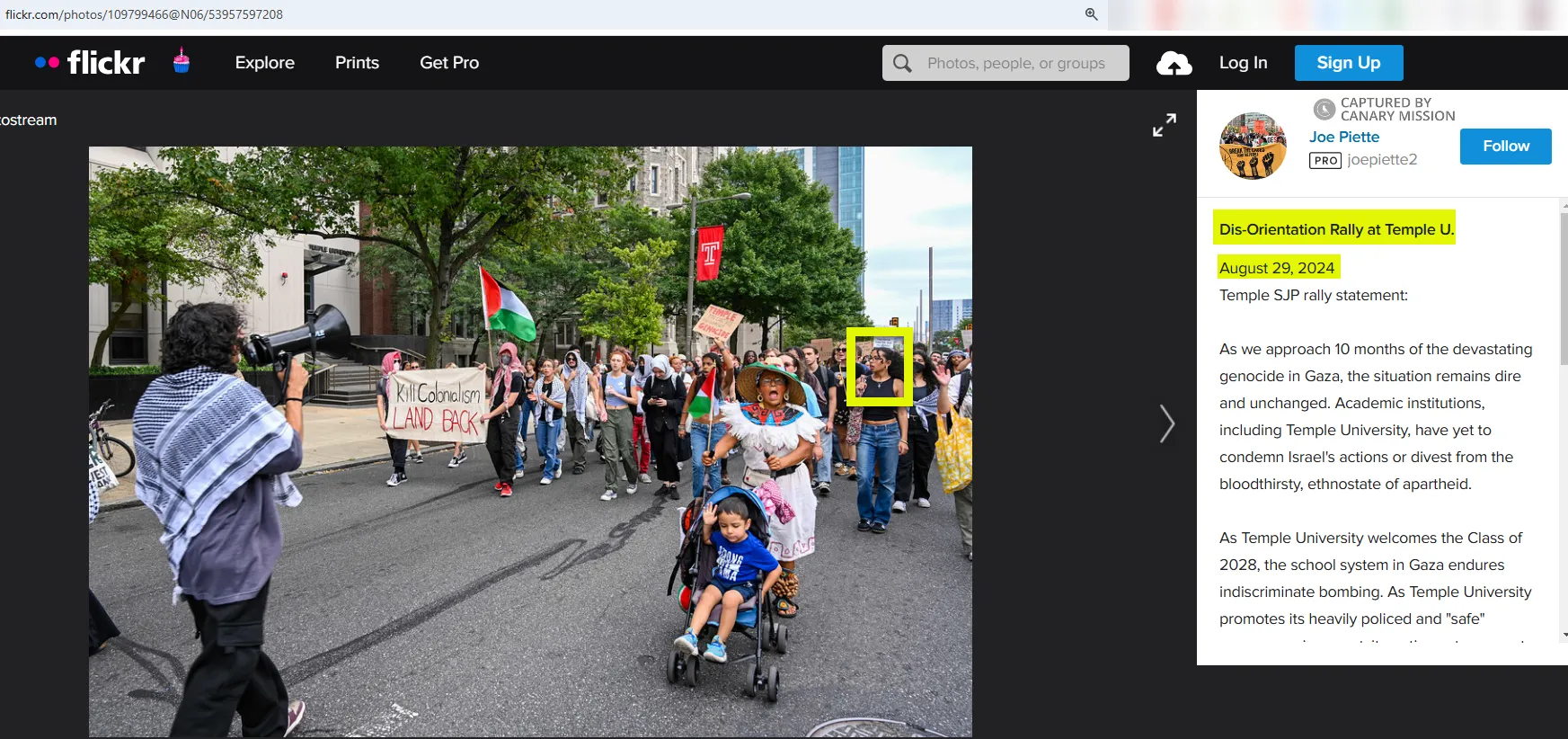The height and width of the screenshot is (739, 1568).
Task: Click the birthday cupcake icon
Action: [x=182, y=61]
